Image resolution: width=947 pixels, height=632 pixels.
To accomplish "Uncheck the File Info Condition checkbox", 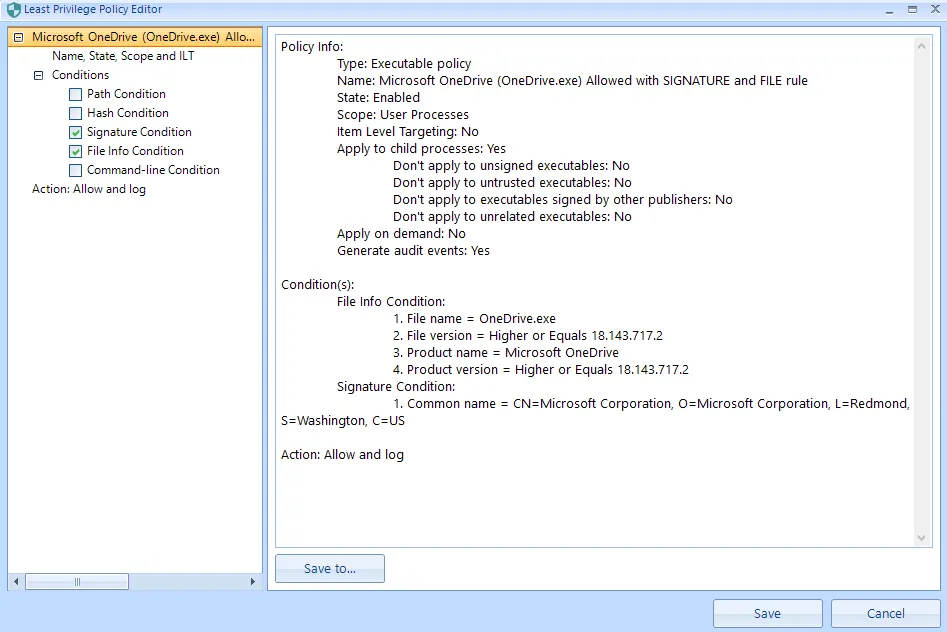I will (76, 151).
